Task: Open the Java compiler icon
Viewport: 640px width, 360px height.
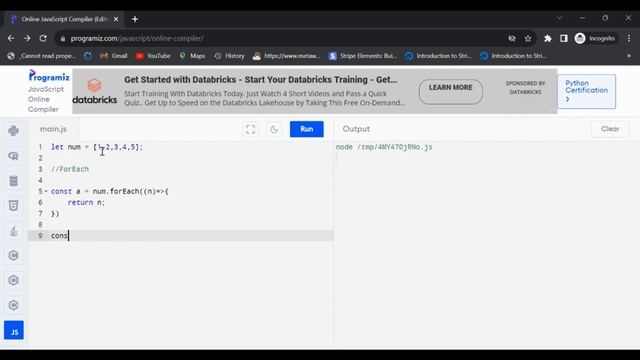Action: click(x=13, y=231)
